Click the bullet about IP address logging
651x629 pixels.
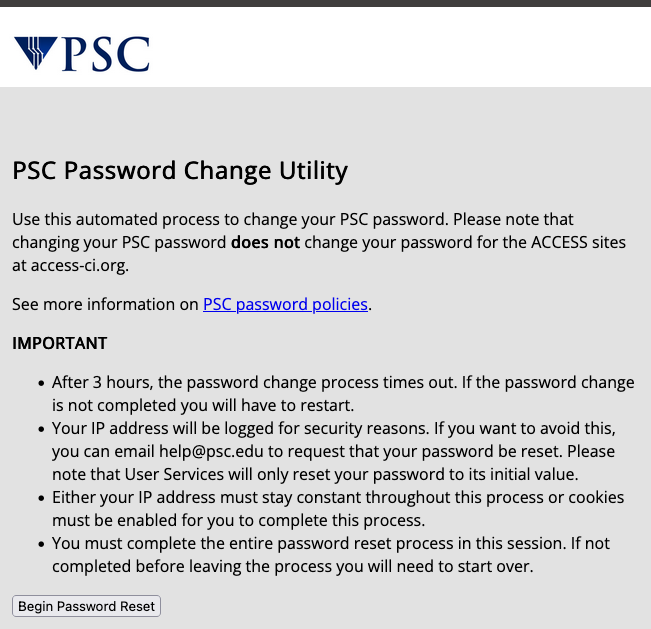point(333,451)
